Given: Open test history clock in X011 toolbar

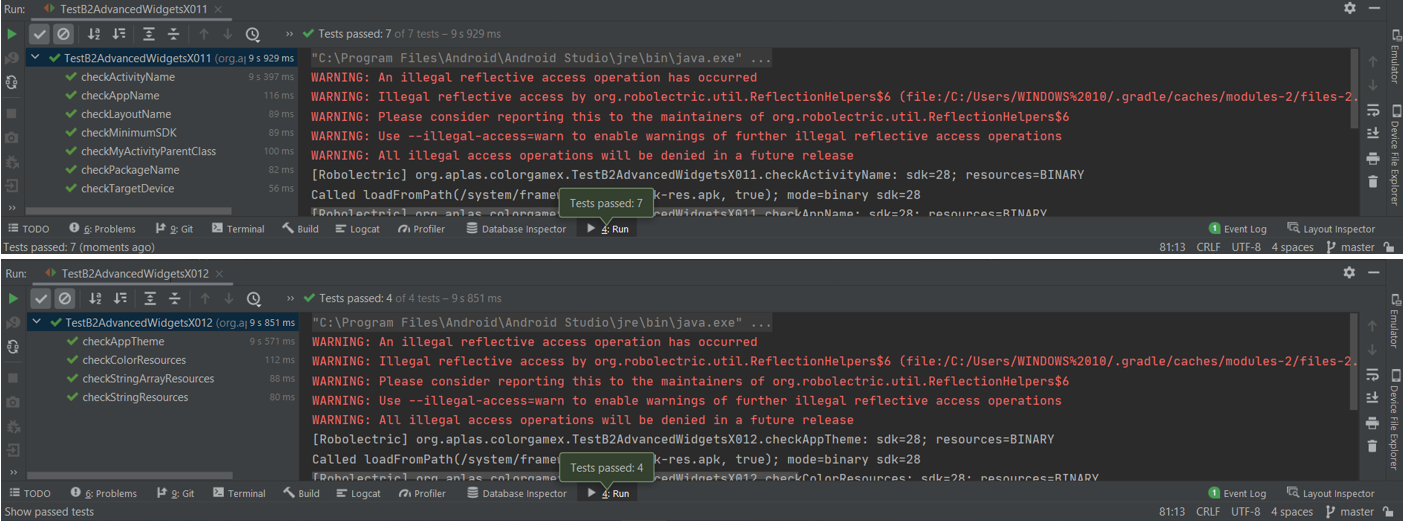Looking at the screenshot, I should pos(253,34).
